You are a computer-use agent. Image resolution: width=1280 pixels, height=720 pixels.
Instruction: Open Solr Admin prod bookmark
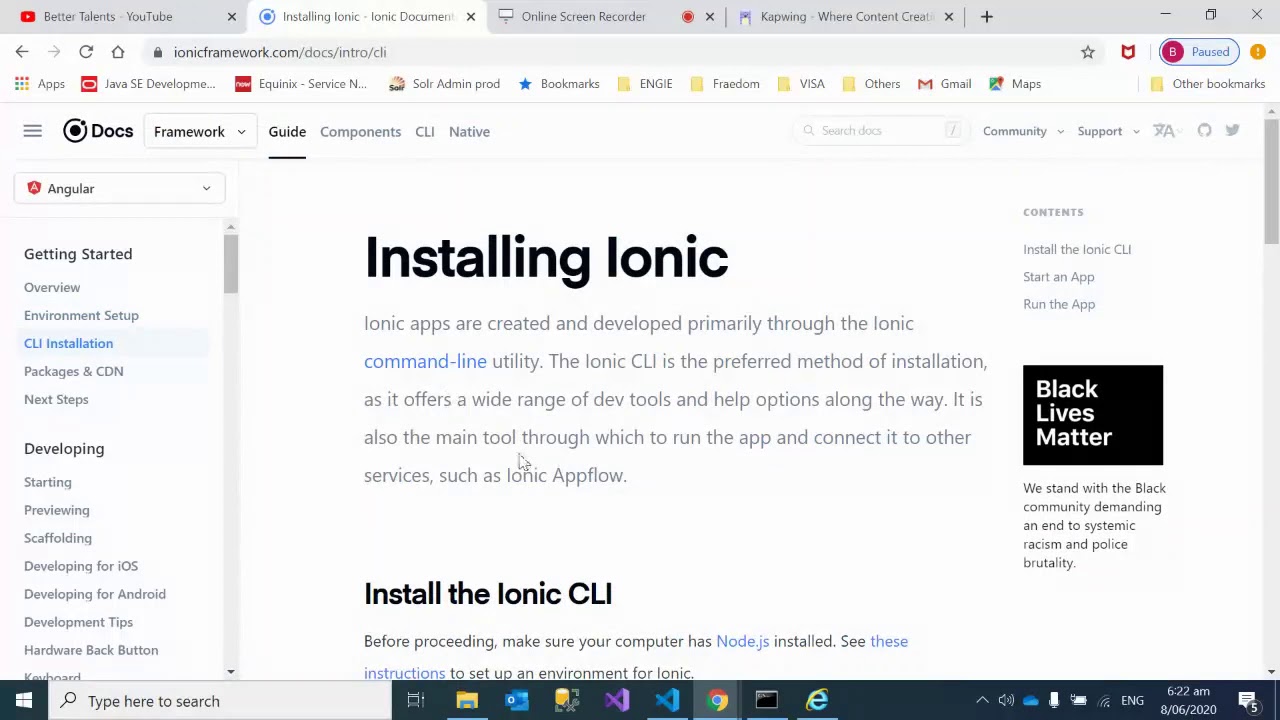[445, 84]
